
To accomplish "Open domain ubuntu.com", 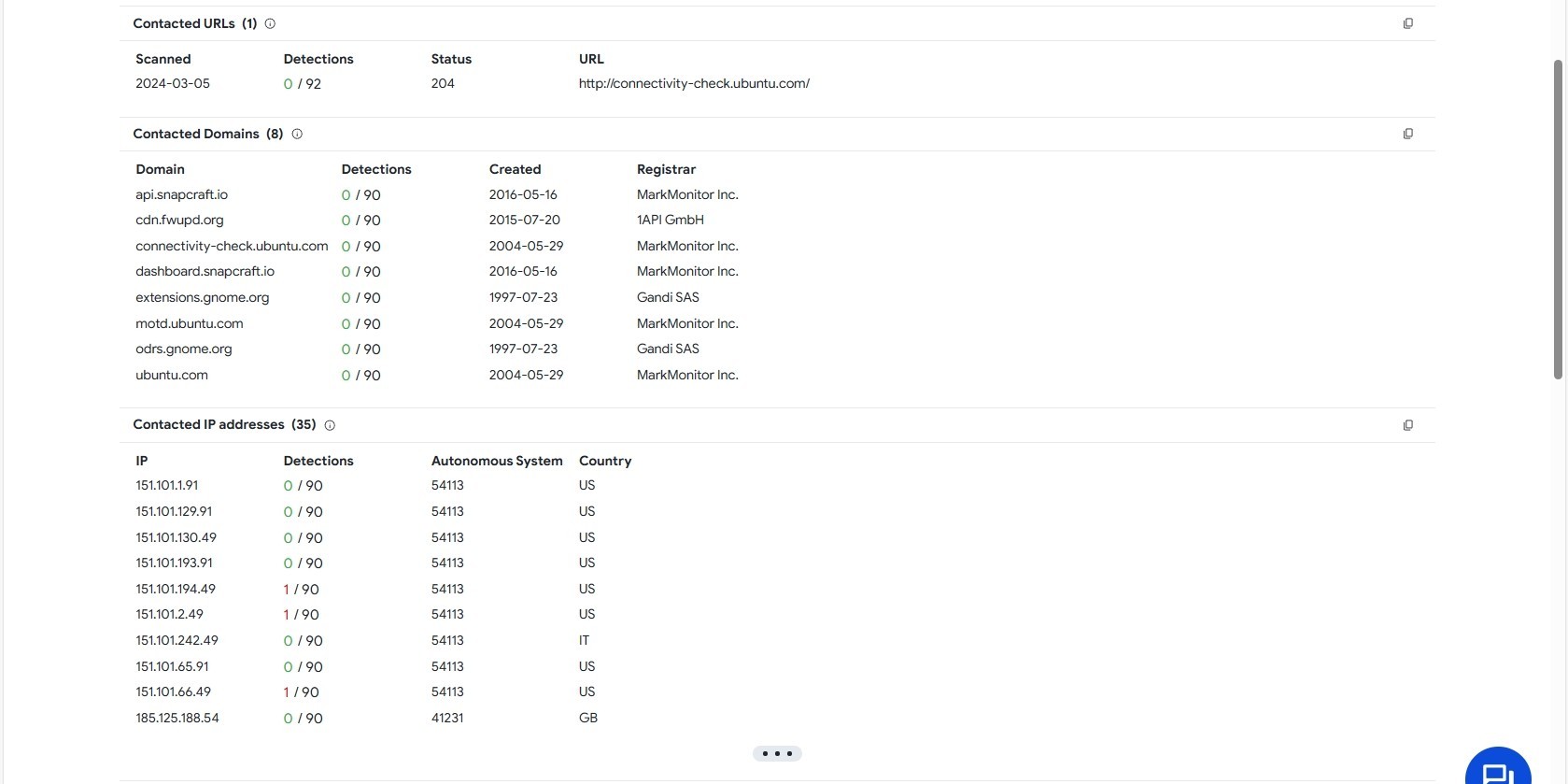I will click(172, 375).
